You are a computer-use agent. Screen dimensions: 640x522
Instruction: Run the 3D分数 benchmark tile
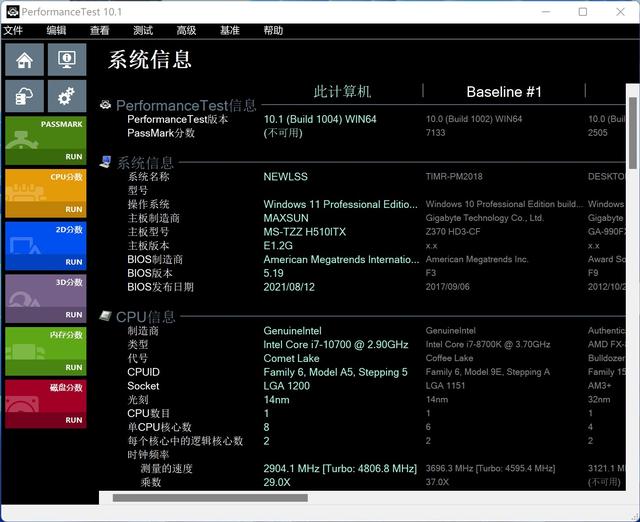click(x=46, y=298)
